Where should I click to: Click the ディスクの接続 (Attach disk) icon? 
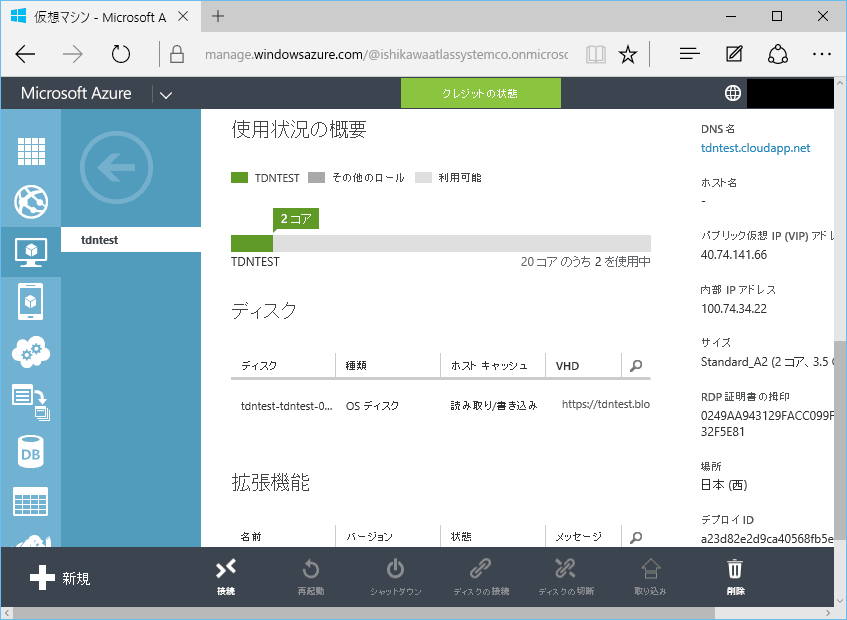480,569
